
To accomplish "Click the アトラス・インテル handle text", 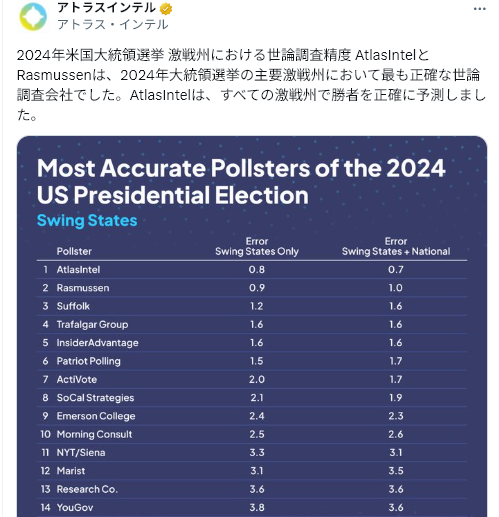I will pyautogui.click(x=113, y=24).
